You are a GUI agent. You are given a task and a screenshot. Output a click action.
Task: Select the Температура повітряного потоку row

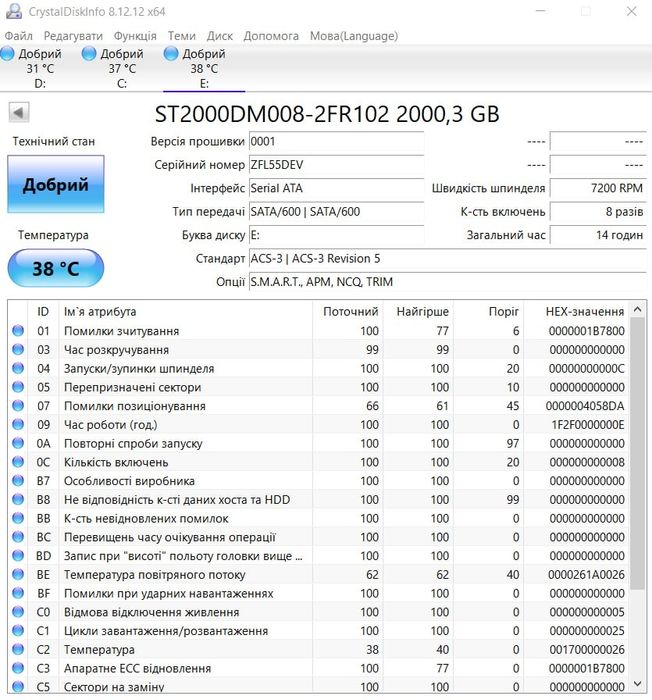(x=318, y=574)
